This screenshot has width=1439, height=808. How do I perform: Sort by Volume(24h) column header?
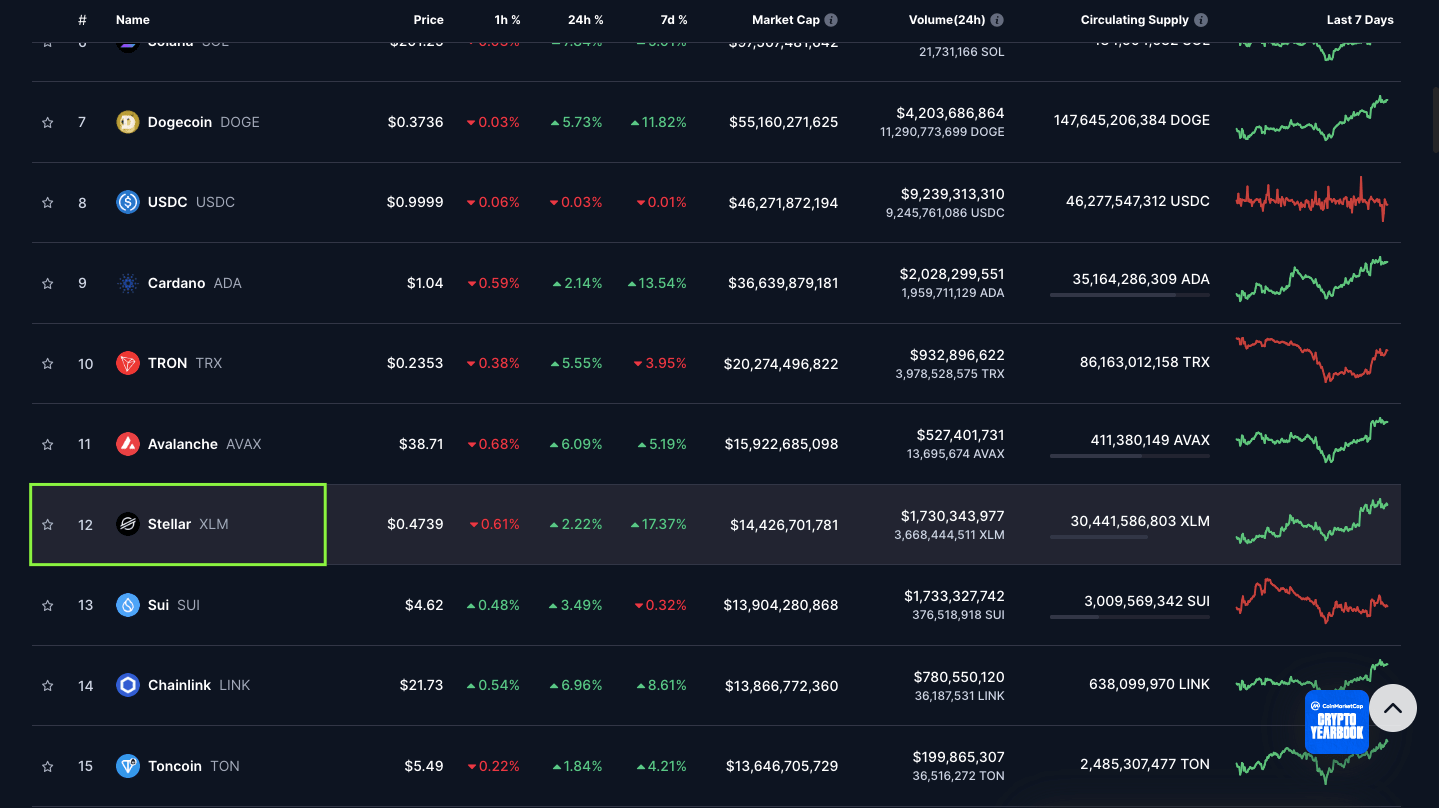coord(947,20)
